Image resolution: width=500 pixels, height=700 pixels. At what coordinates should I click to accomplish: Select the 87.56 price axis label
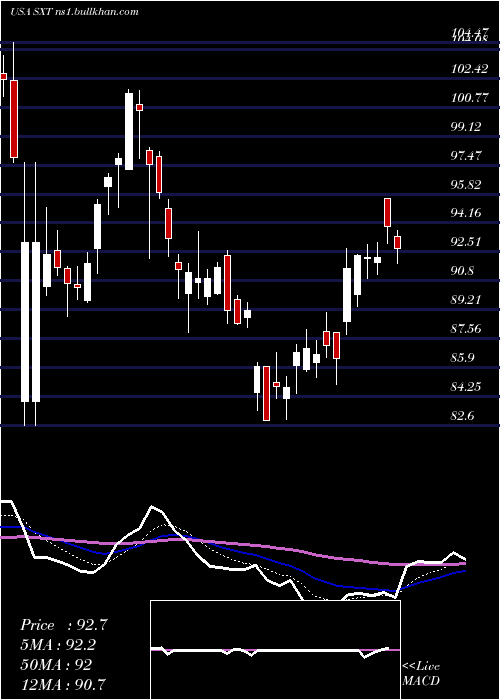466,329
